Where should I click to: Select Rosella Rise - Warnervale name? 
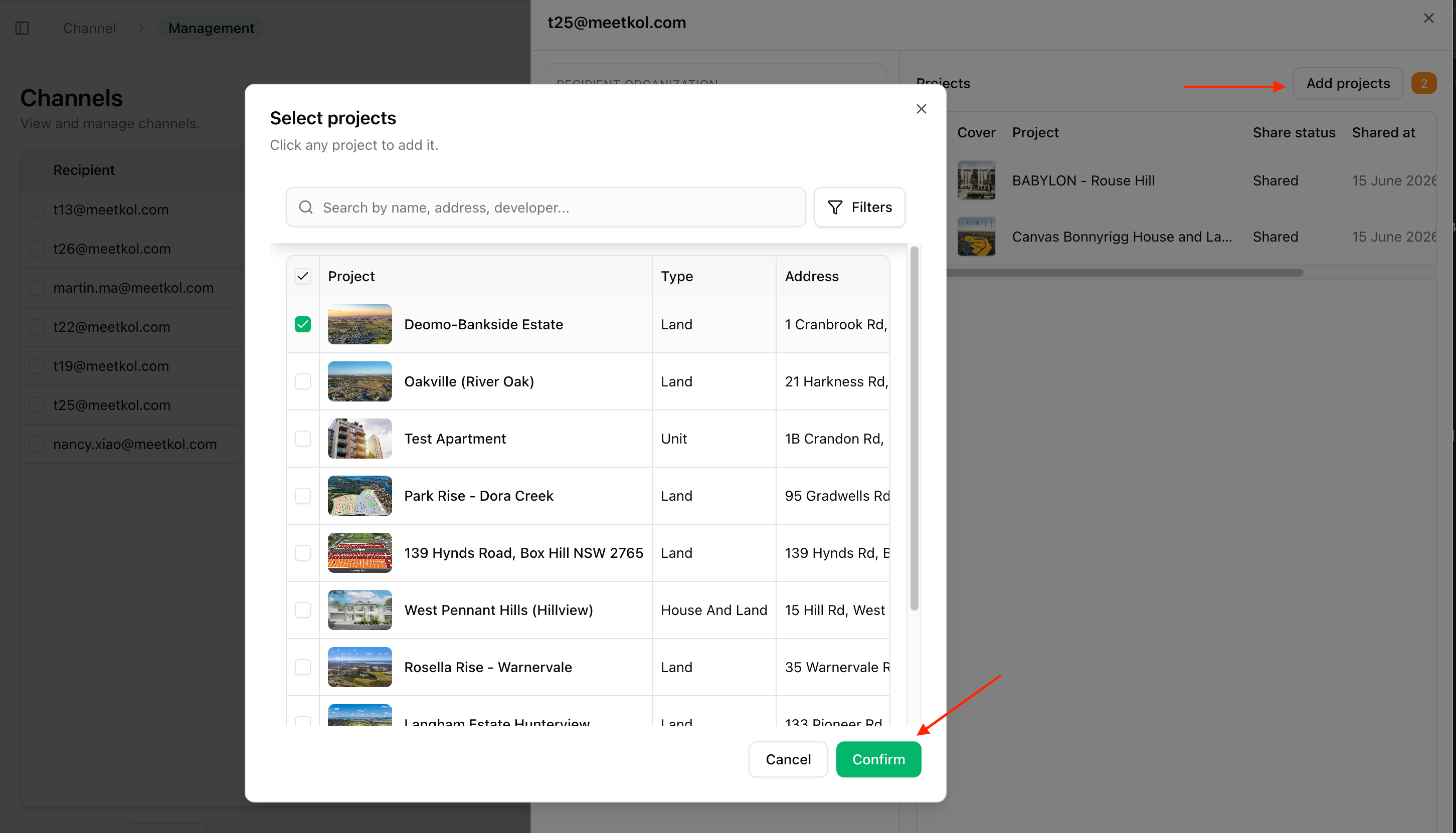pos(488,668)
